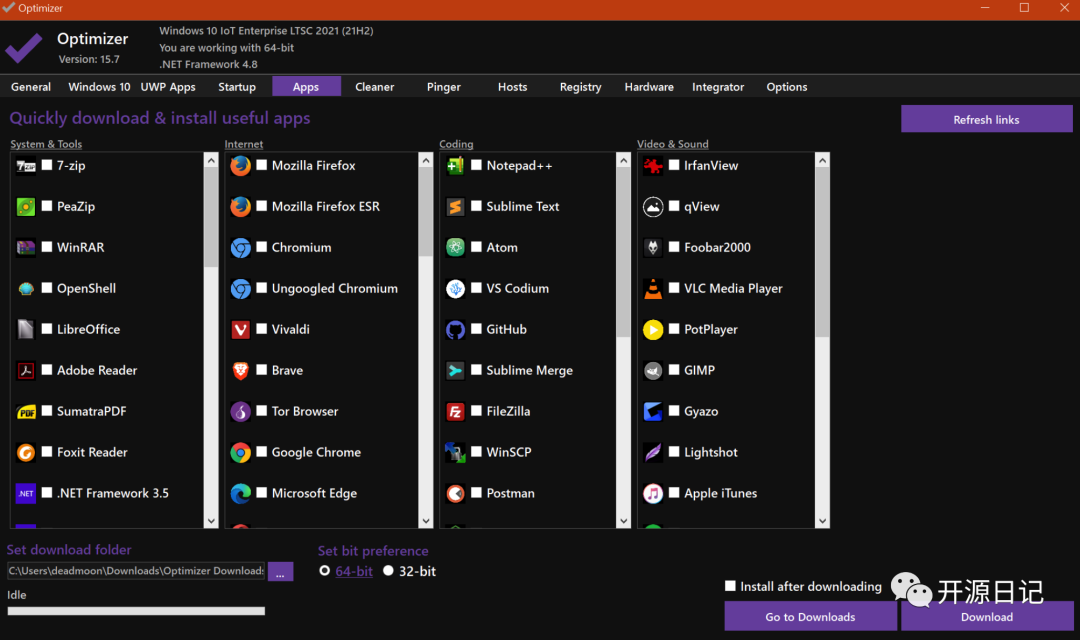The width and height of the screenshot is (1080, 640).
Task: Click Video & Sound scroll up arrow
Action: [x=822, y=161]
